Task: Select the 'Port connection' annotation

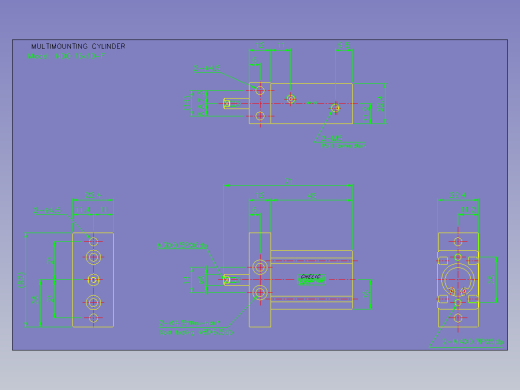Action: 344,146
